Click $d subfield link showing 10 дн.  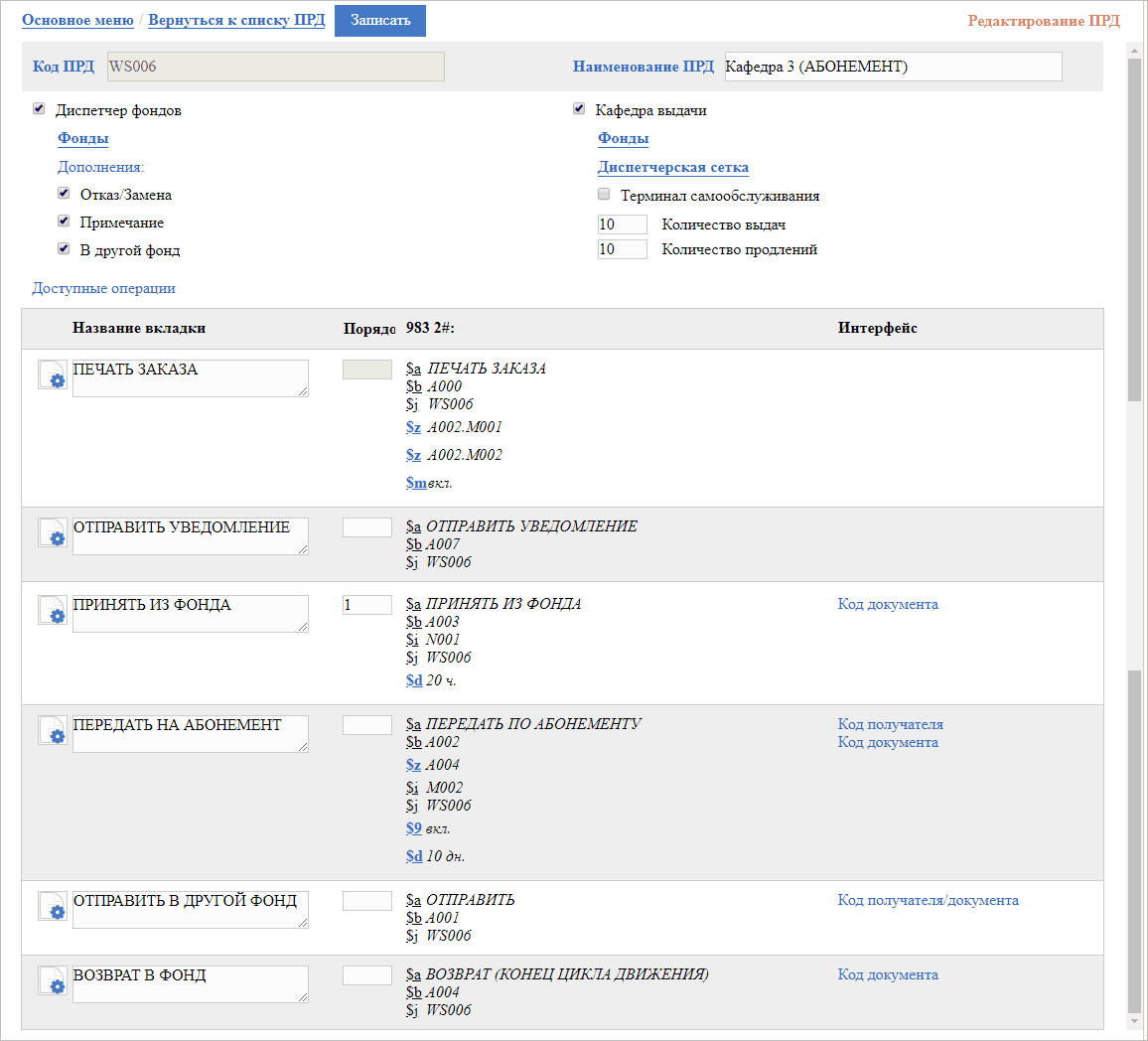[414, 856]
